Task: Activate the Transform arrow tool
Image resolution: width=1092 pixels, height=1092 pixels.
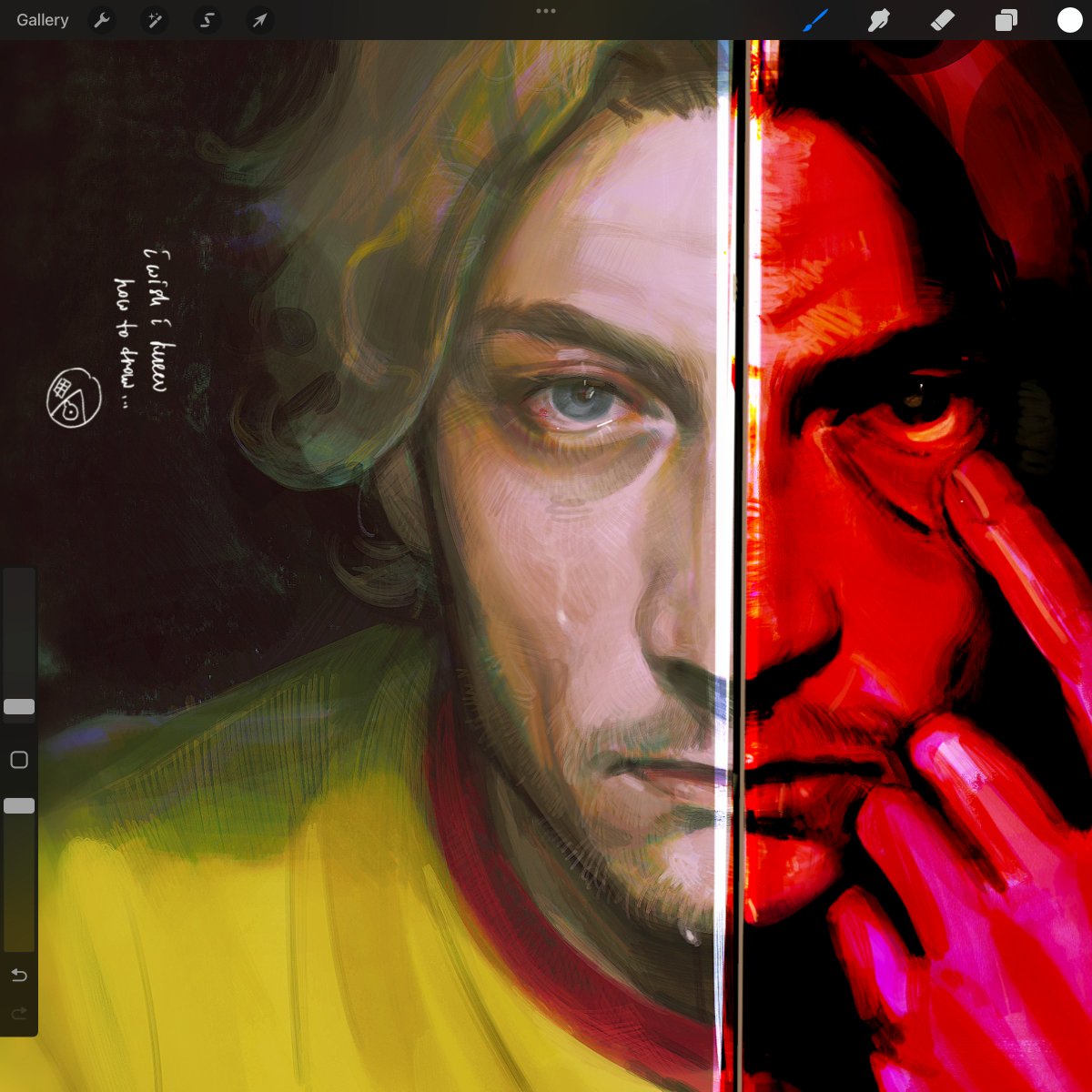Action: tap(259, 20)
